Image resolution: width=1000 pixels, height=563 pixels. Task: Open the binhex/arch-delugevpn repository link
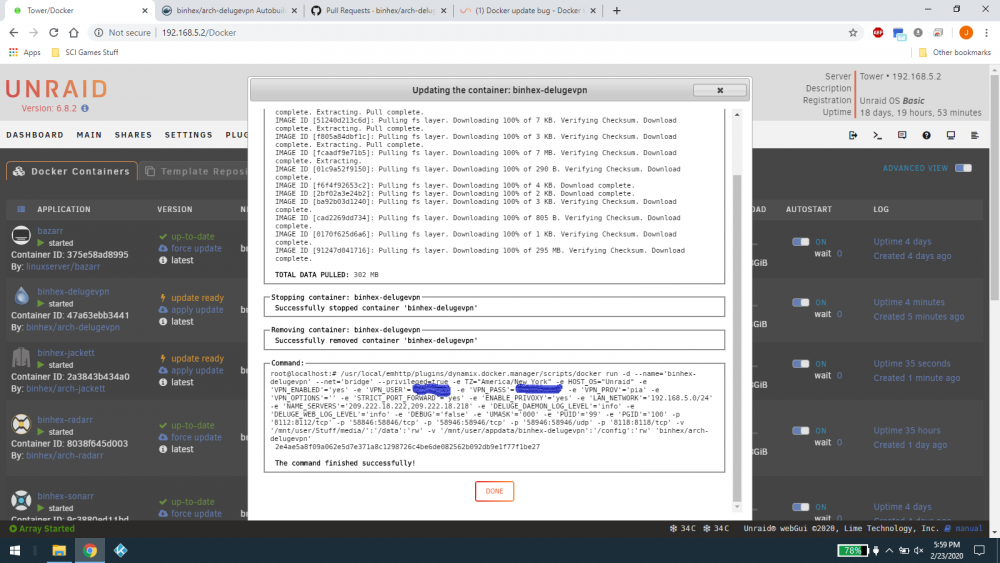73,327
